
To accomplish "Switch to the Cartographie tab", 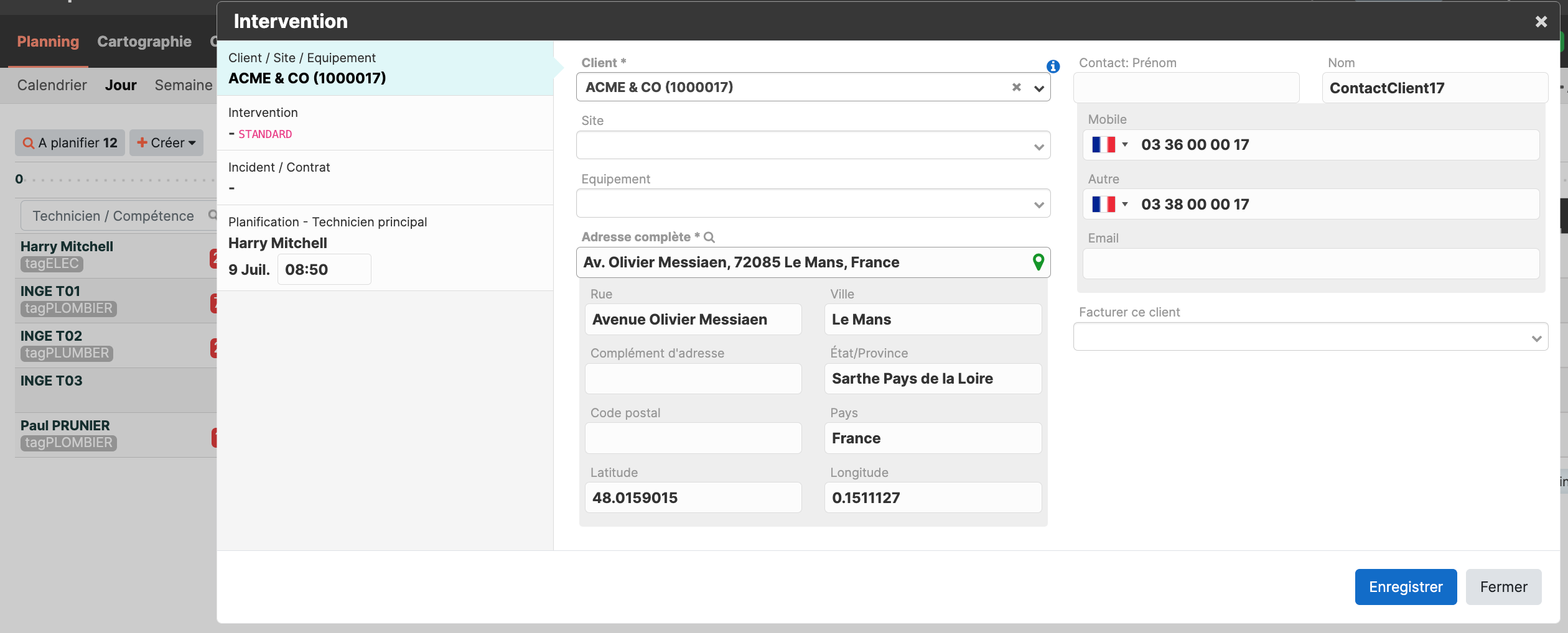I will 144,42.
